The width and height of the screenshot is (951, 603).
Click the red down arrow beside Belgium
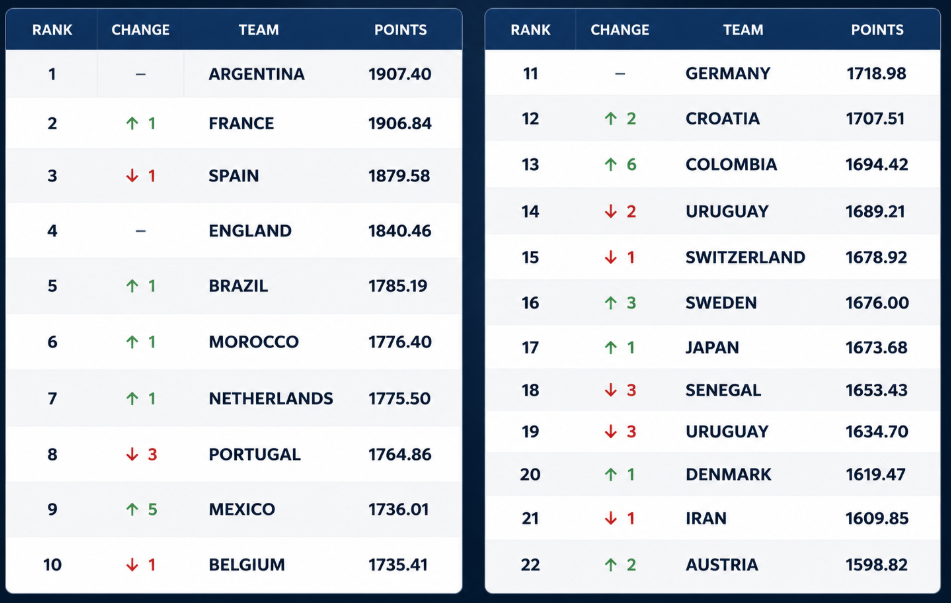pos(132,565)
